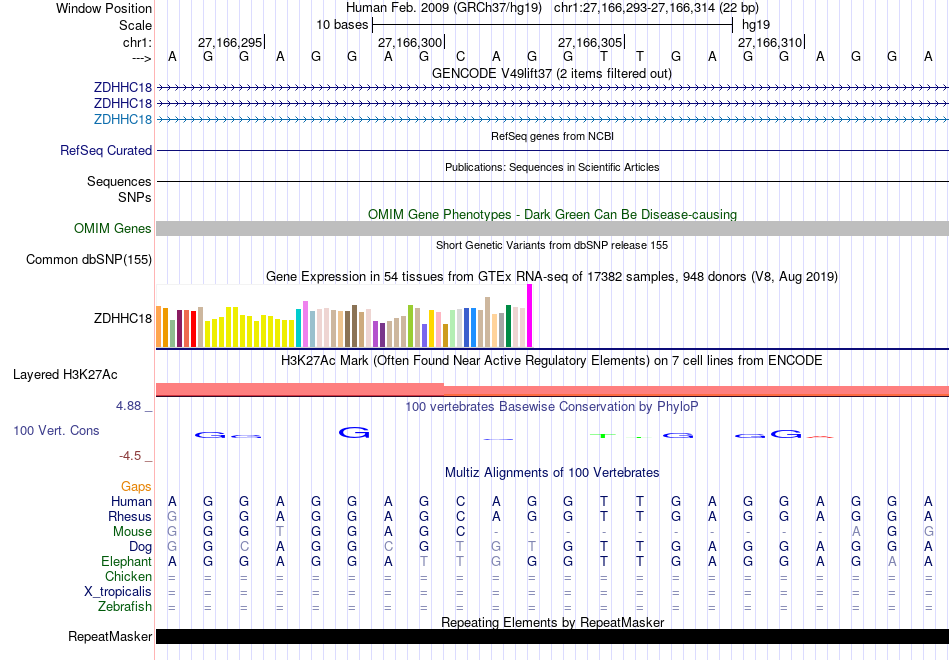Click the RepeatMasker side label

pos(110,636)
